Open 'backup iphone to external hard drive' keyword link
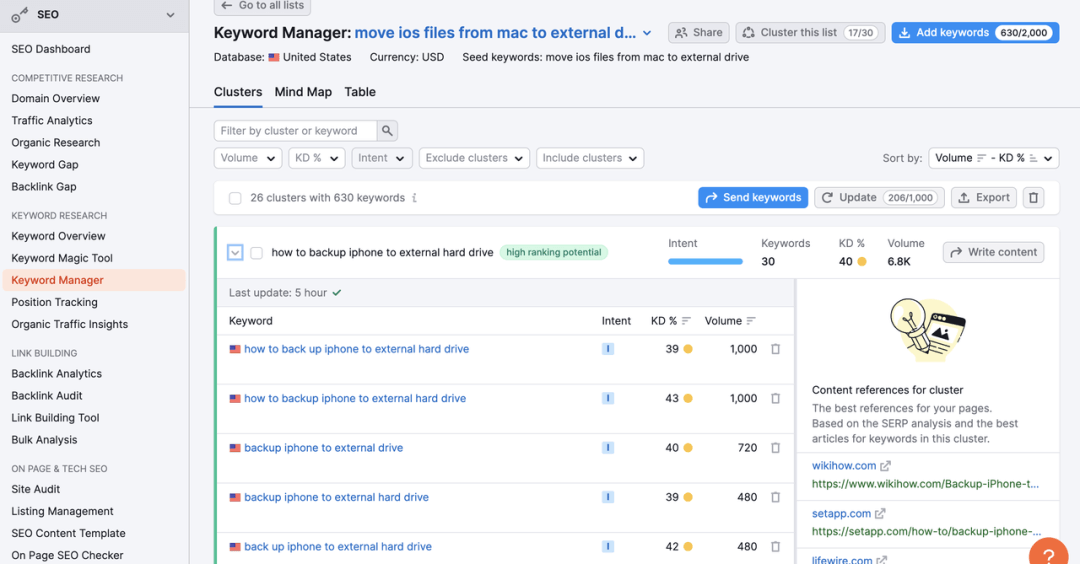The width and height of the screenshot is (1080, 564). point(336,497)
